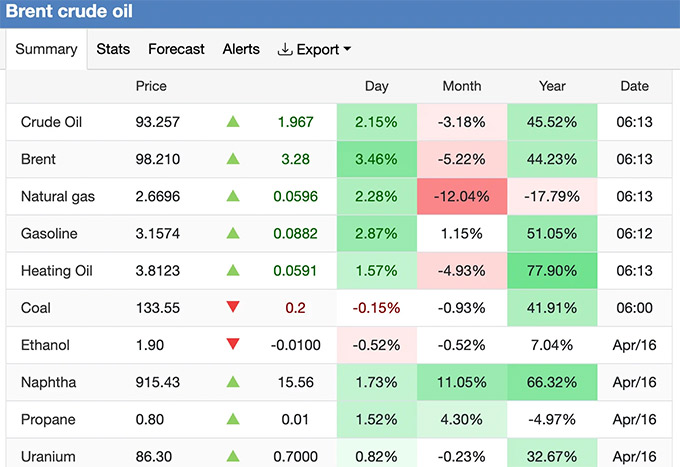Click the red down arrow for Ethanol

[233, 345]
